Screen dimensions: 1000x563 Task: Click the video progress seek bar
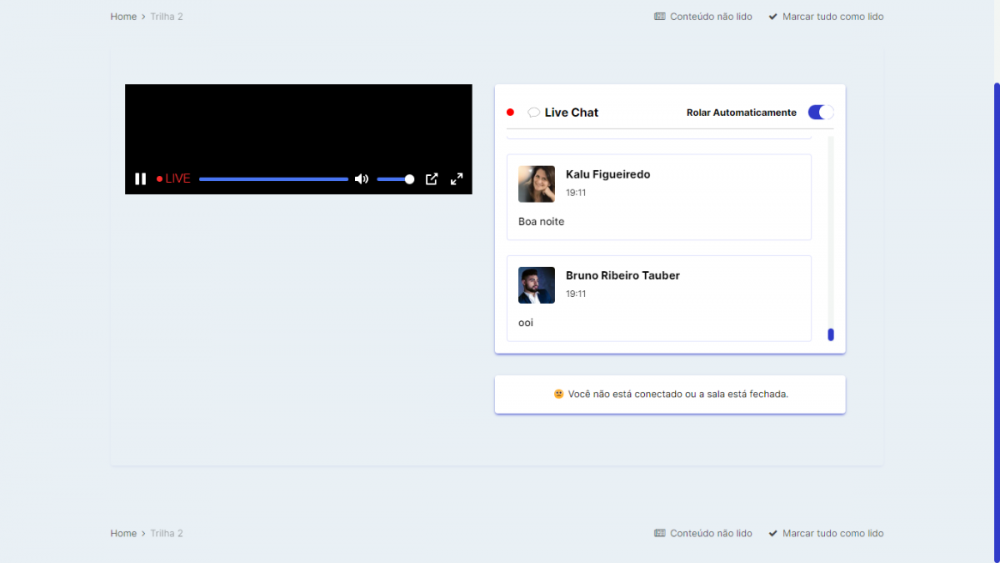click(x=273, y=179)
